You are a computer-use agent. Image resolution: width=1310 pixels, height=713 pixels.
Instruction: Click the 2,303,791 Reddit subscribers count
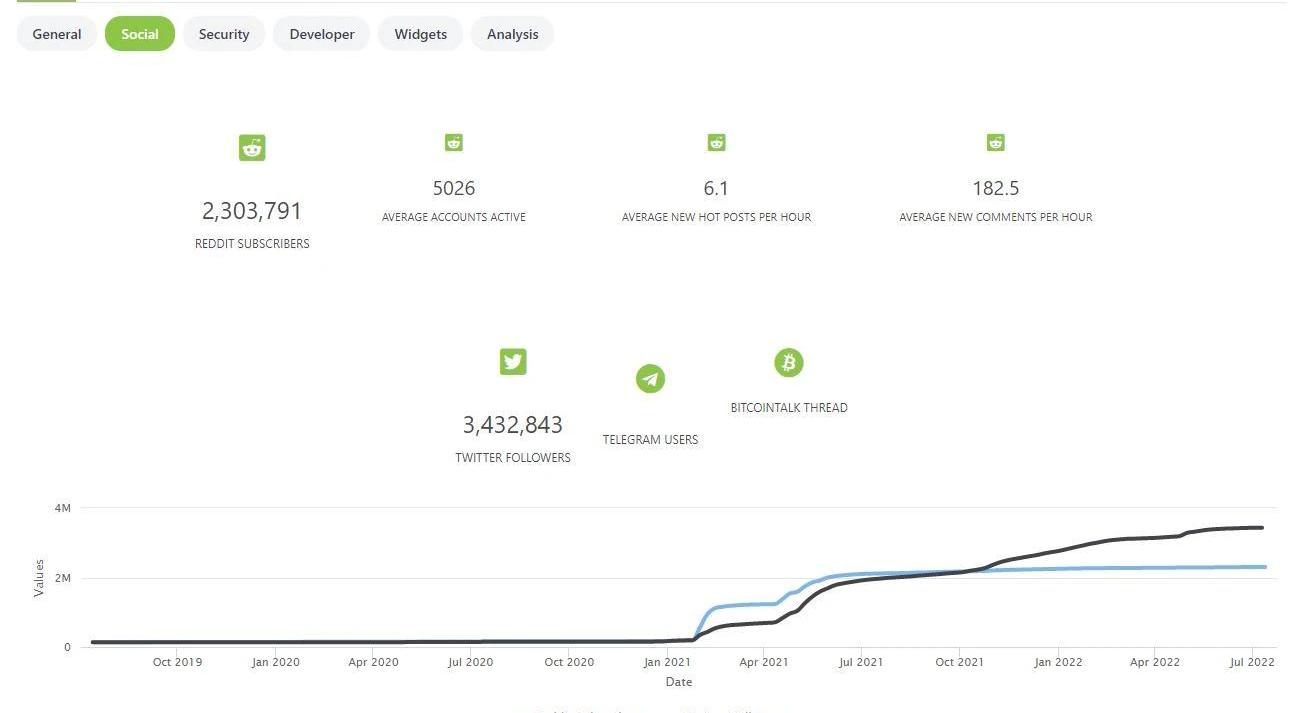252,211
